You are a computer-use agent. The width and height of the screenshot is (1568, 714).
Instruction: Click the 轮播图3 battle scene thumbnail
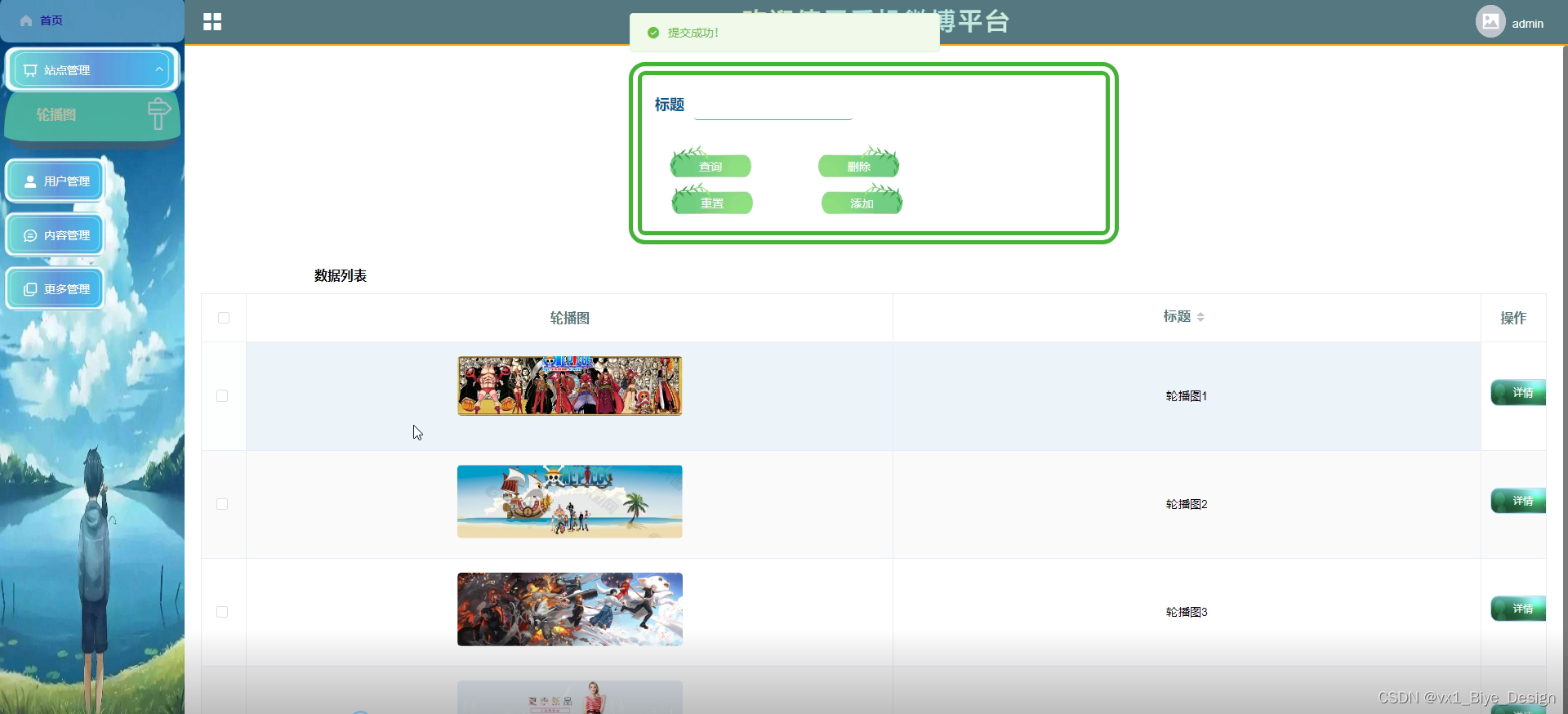point(570,609)
